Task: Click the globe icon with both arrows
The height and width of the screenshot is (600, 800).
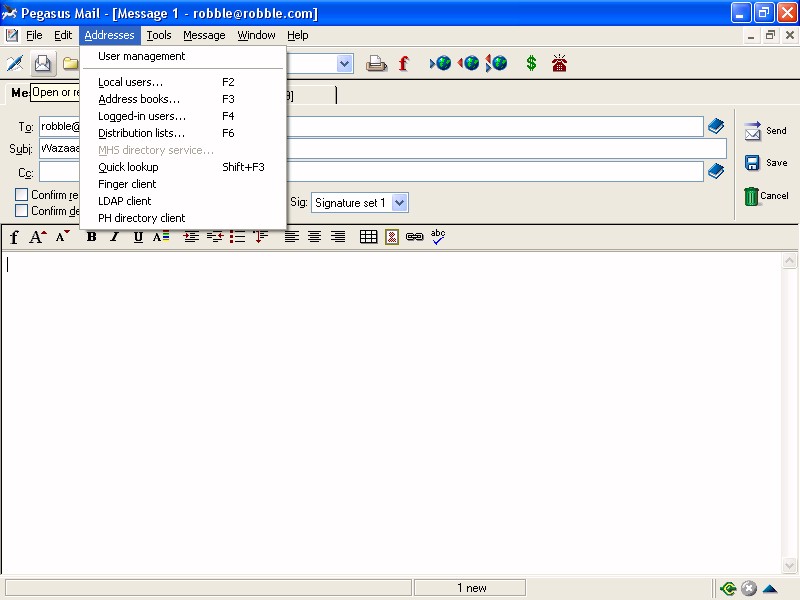Action: coord(496,63)
